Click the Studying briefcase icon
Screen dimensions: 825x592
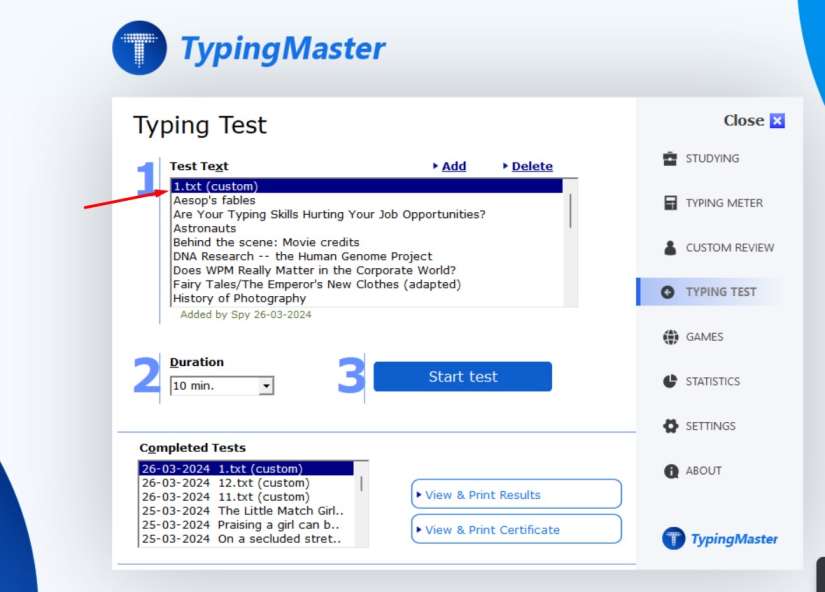click(x=670, y=158)
